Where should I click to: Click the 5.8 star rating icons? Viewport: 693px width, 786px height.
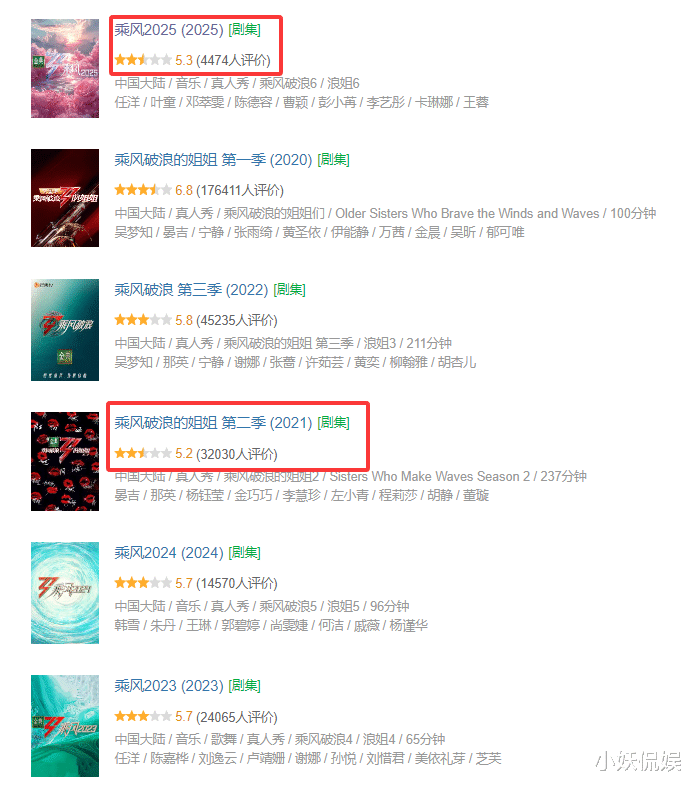(143, 320)
